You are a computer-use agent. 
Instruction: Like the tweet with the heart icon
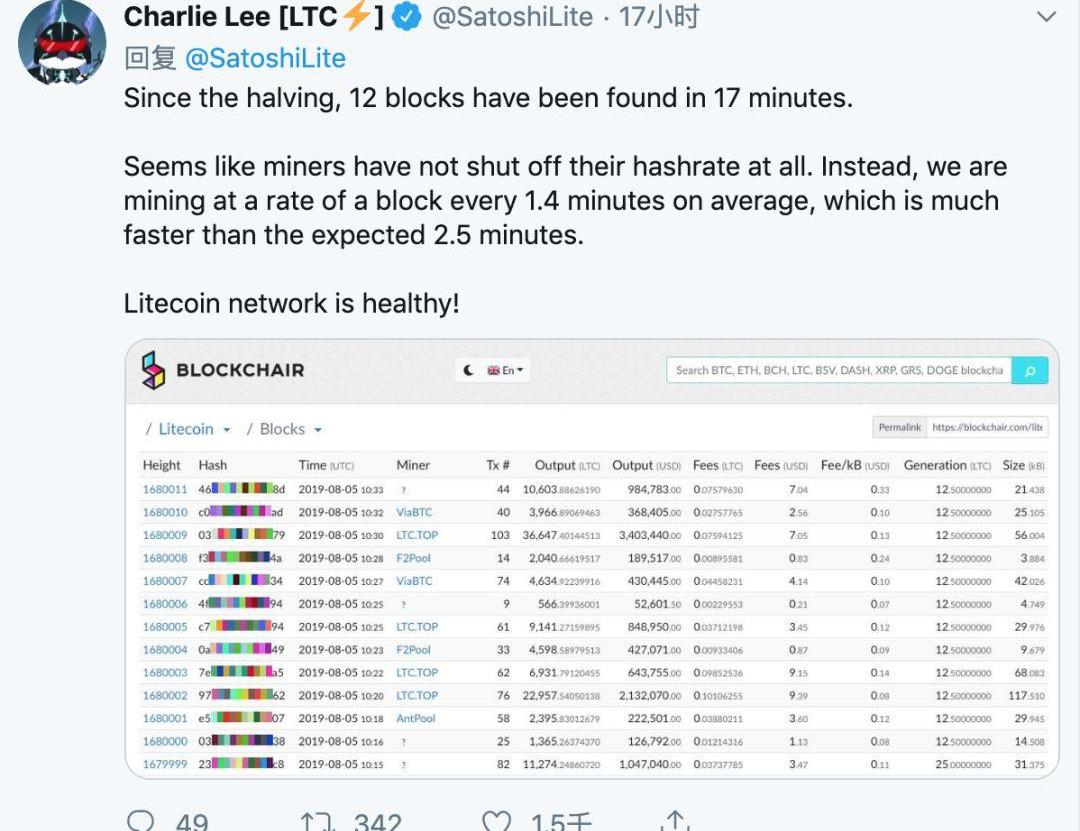pos(496,821)
